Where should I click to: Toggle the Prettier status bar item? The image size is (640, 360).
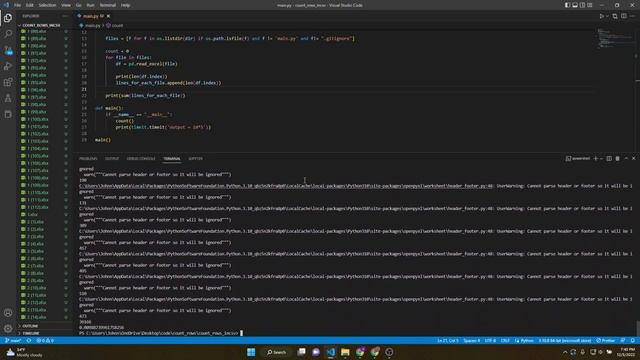(x=606, y=340)
